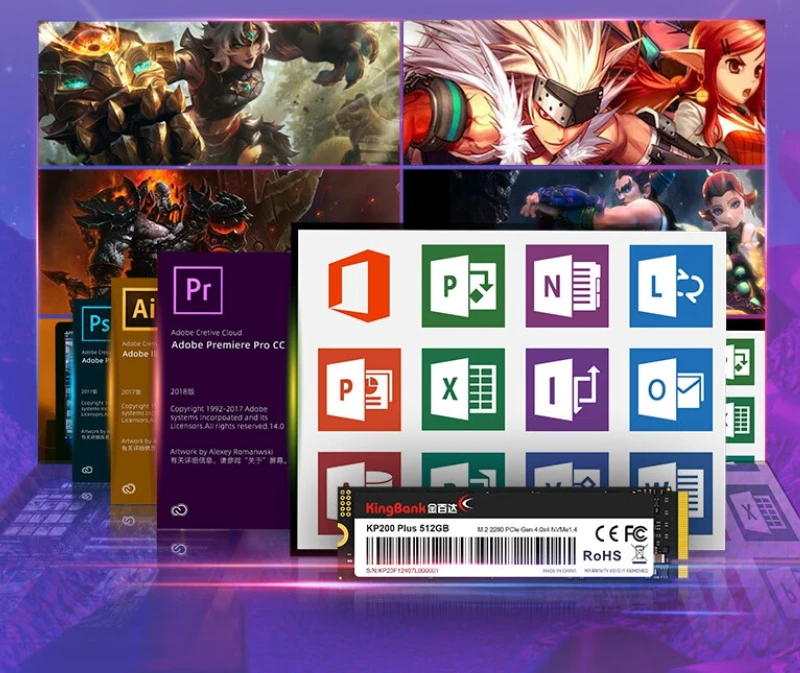
Task: Click Creative Cloud icon on the Illustrator splash
Action: coord(129,489)
